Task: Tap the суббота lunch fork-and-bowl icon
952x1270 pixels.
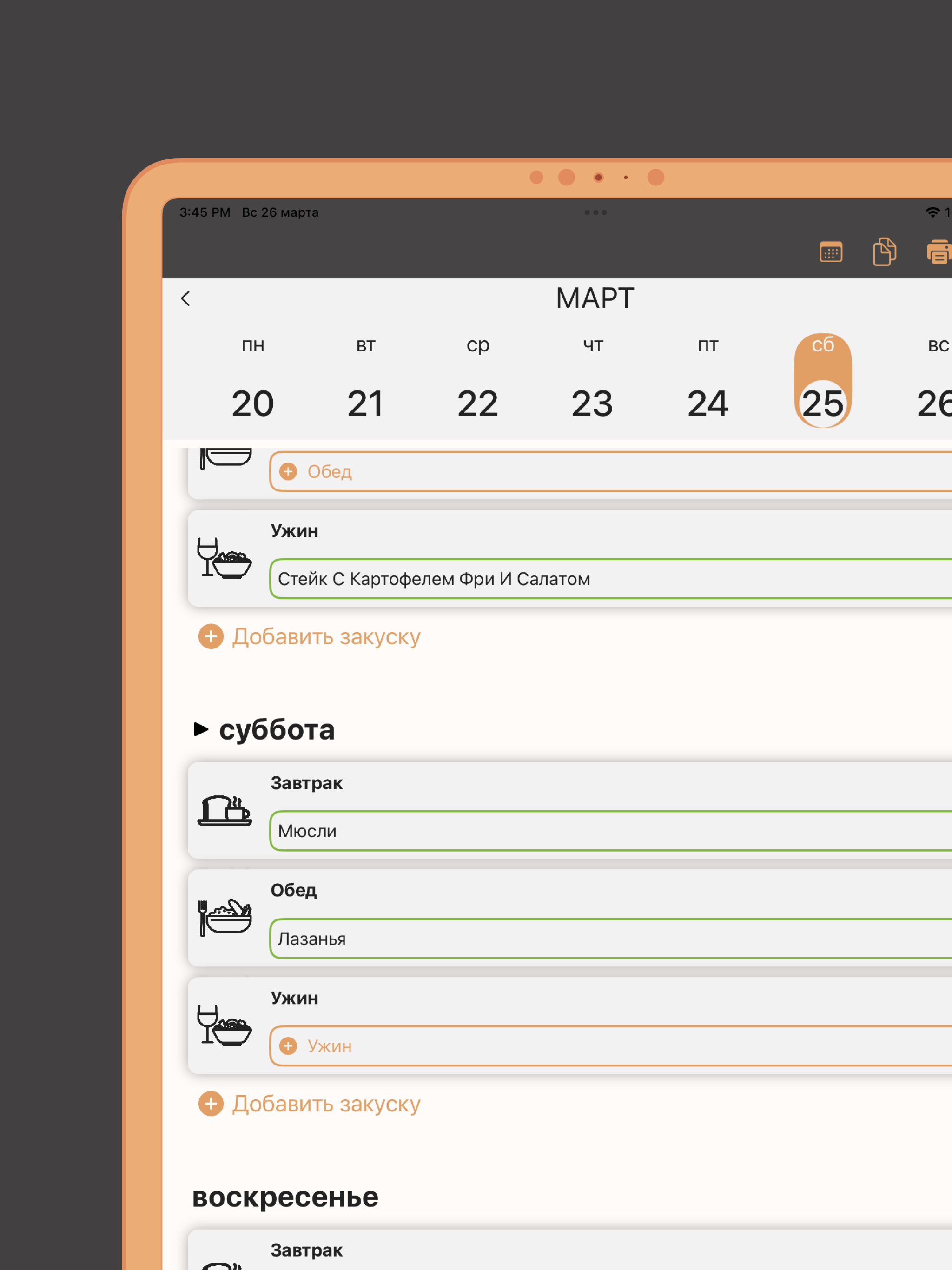Action: (x=225, y=918)
